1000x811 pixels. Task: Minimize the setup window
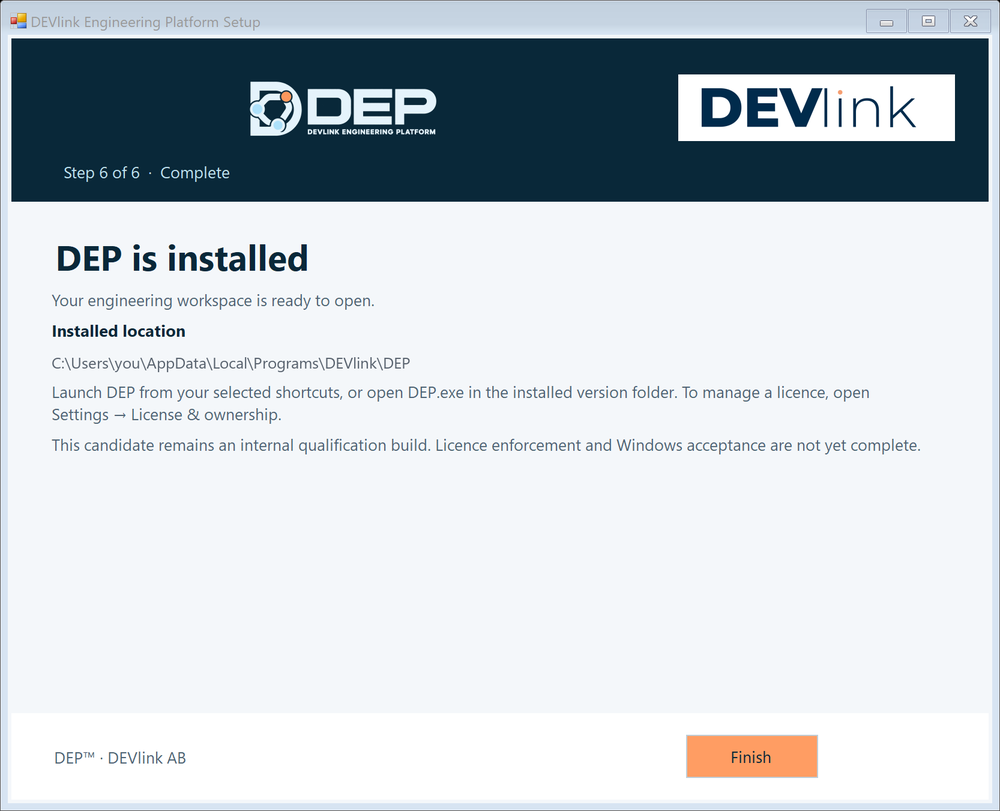886,22
